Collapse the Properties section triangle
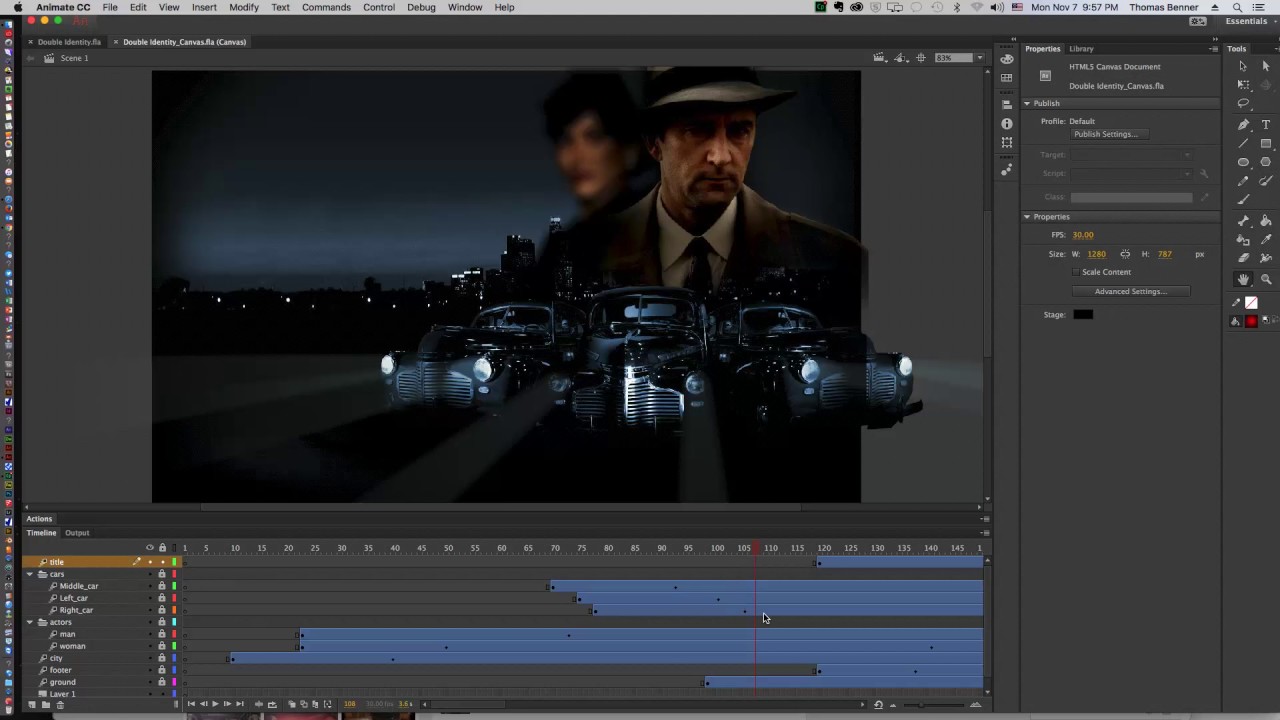The image size is (1280, 720). tap(1027, 216)
